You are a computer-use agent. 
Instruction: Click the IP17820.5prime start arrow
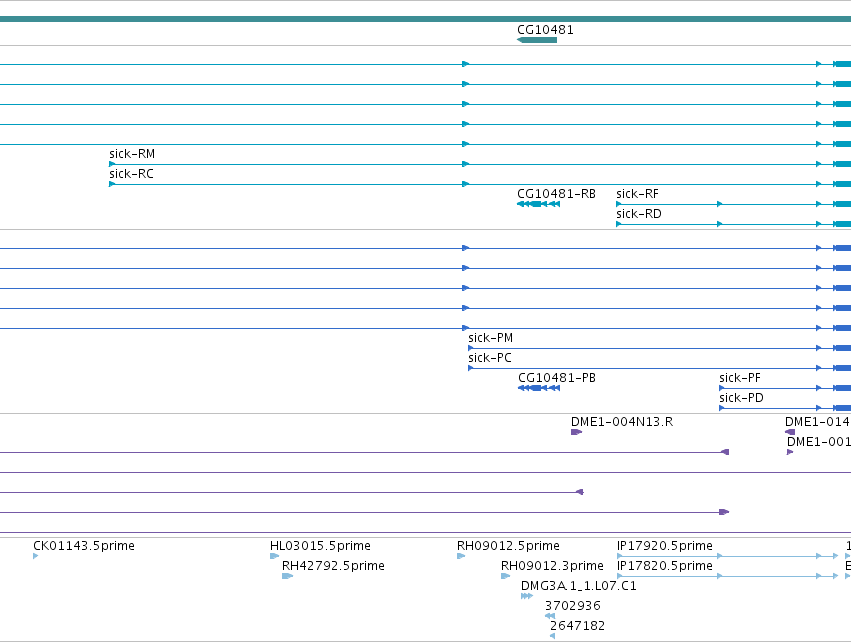(620, 576)
